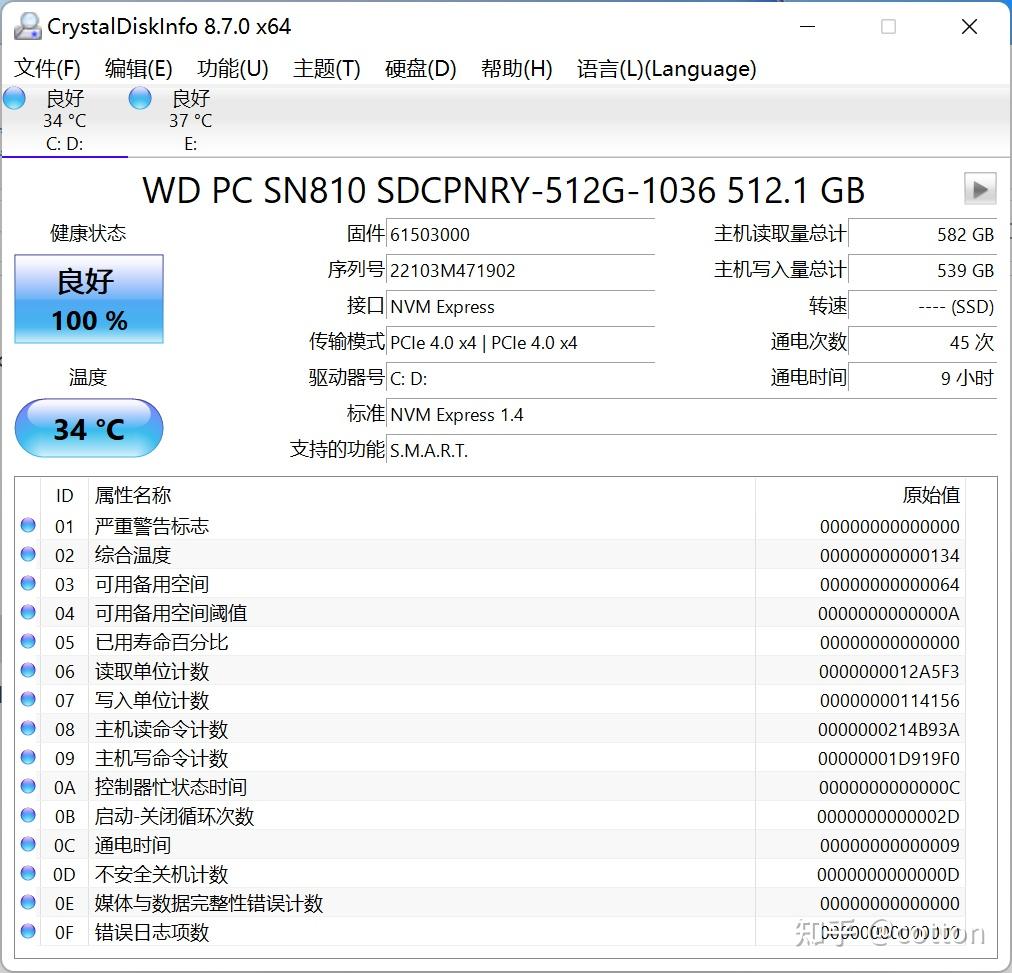Open the 功能(U) menu
This screenshot has width=1012, height=973.
(232, 69)
